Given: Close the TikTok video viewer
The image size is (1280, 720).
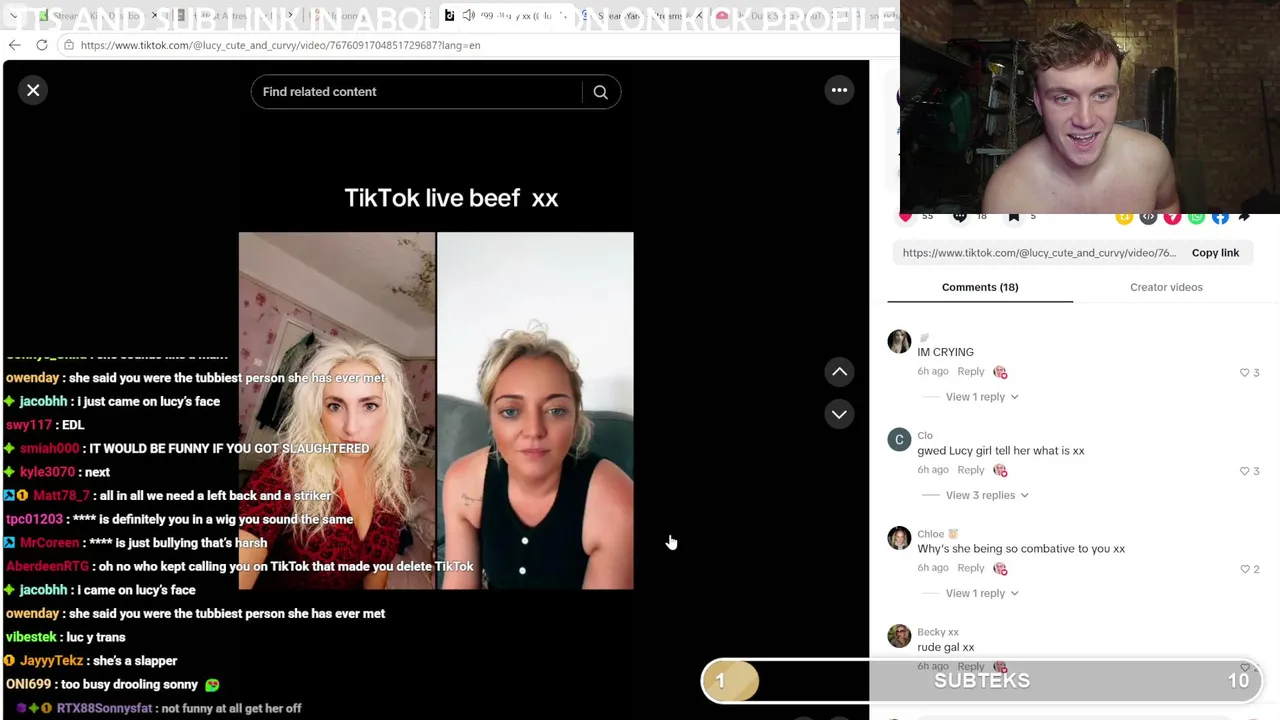Looking at the screenshot, I should (x=33, y=91).
